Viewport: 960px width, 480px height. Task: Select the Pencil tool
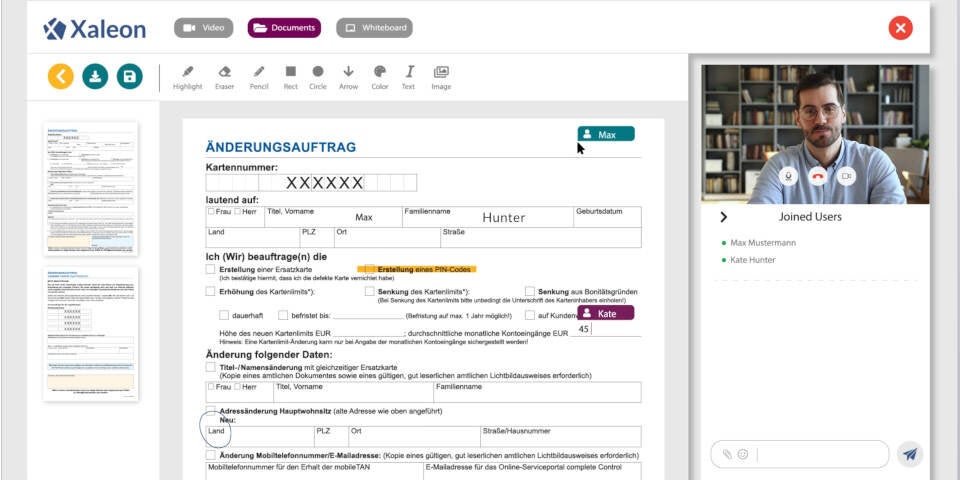[259, 78]
